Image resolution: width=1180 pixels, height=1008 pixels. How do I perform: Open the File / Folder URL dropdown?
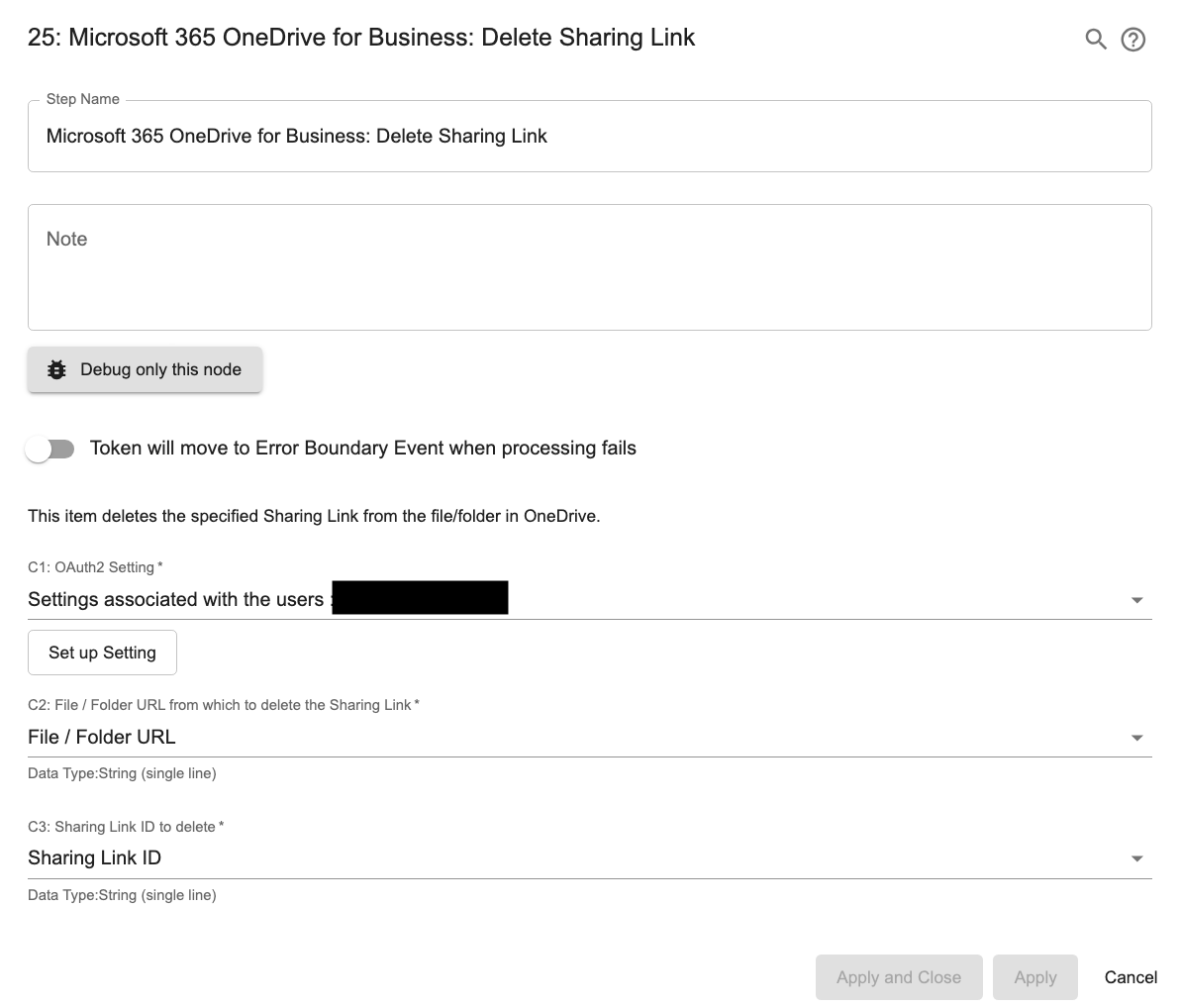1136,737
